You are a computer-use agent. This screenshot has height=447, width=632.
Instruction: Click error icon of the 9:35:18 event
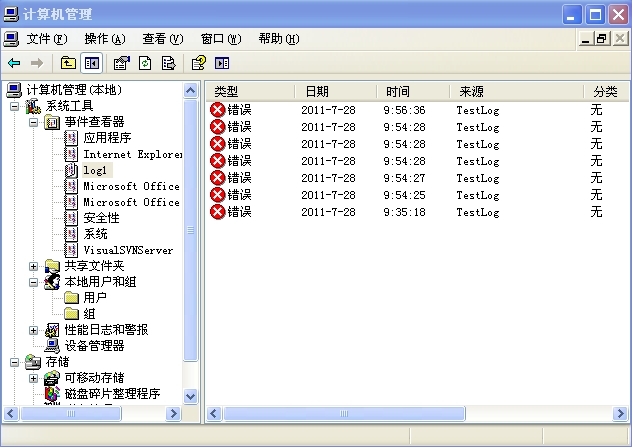(217, 212)
